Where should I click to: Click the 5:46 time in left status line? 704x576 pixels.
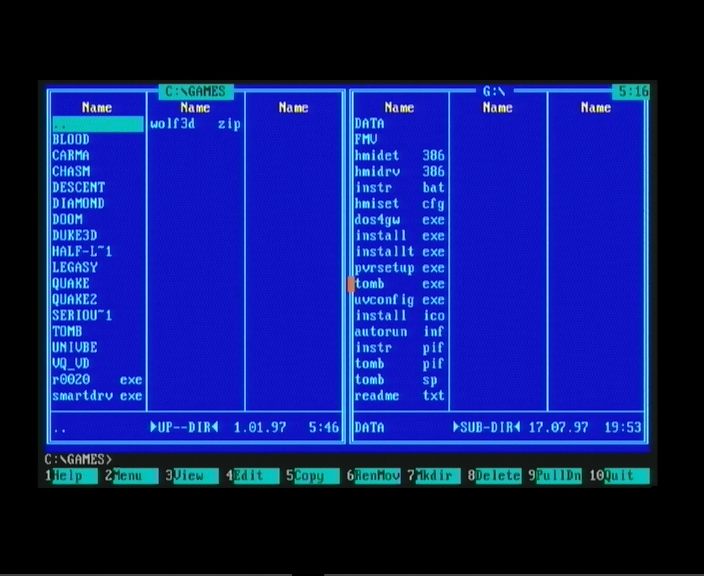[x=324, y=427]
